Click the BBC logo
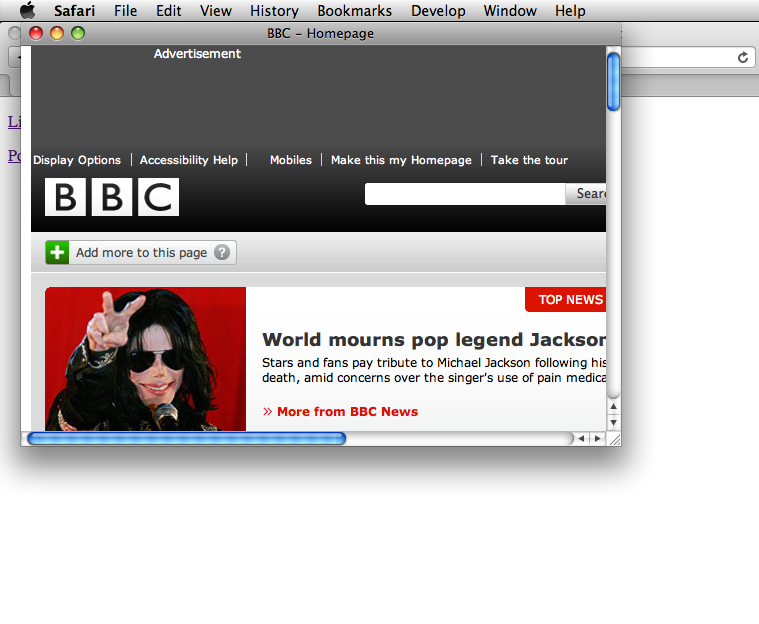This screenshot has width=759, height=624. point(112,197)
